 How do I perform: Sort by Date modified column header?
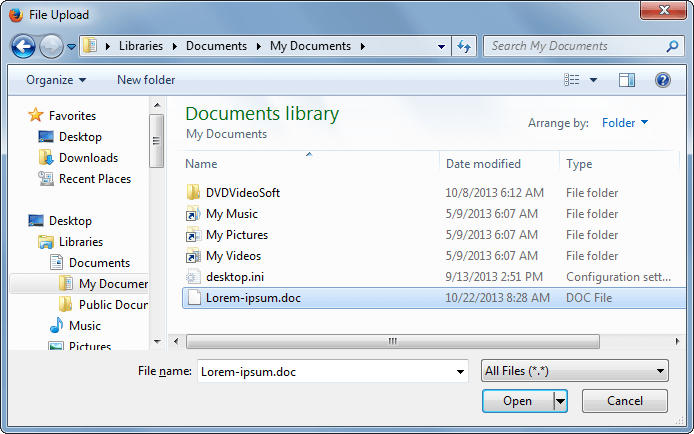click(x=483, y=164)
